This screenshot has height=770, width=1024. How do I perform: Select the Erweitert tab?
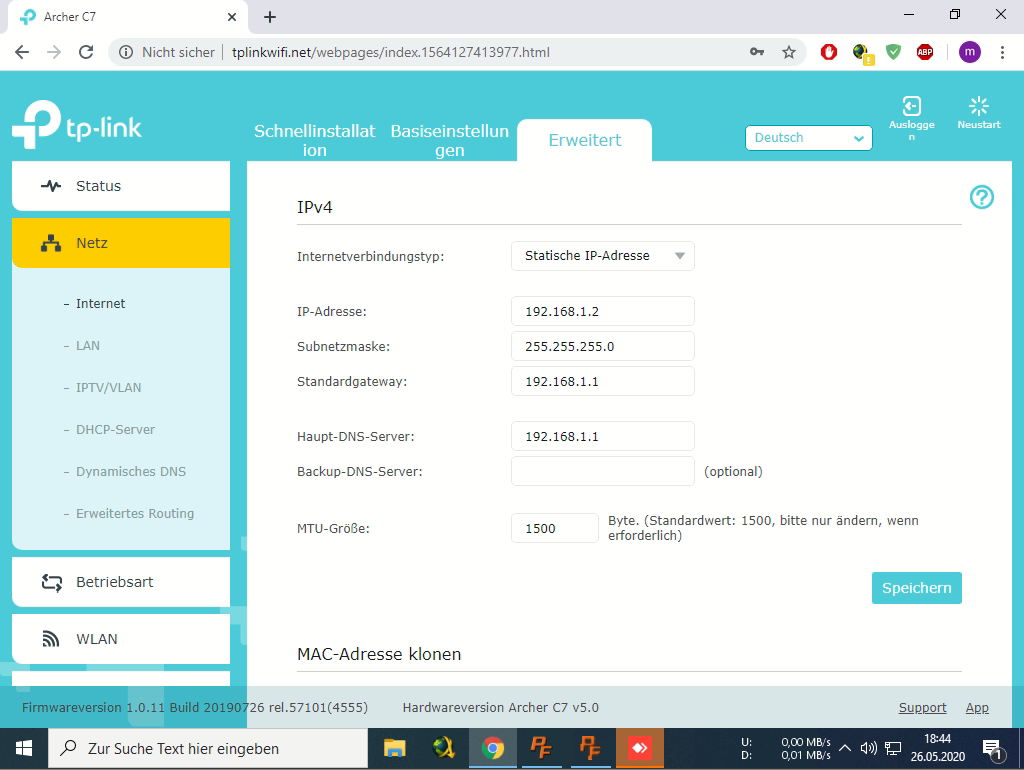click(x=584, y=140)
